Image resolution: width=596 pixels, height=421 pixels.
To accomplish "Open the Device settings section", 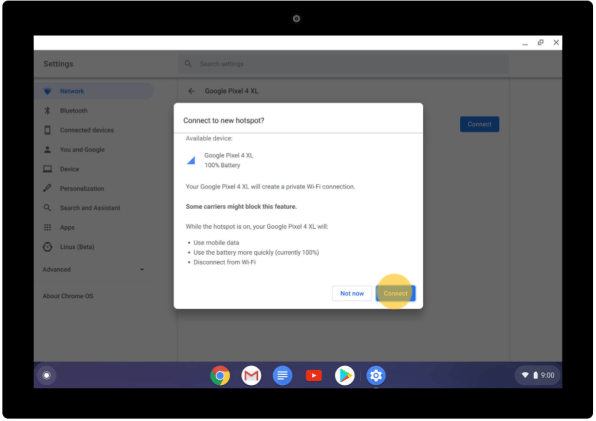I will 94,169.
